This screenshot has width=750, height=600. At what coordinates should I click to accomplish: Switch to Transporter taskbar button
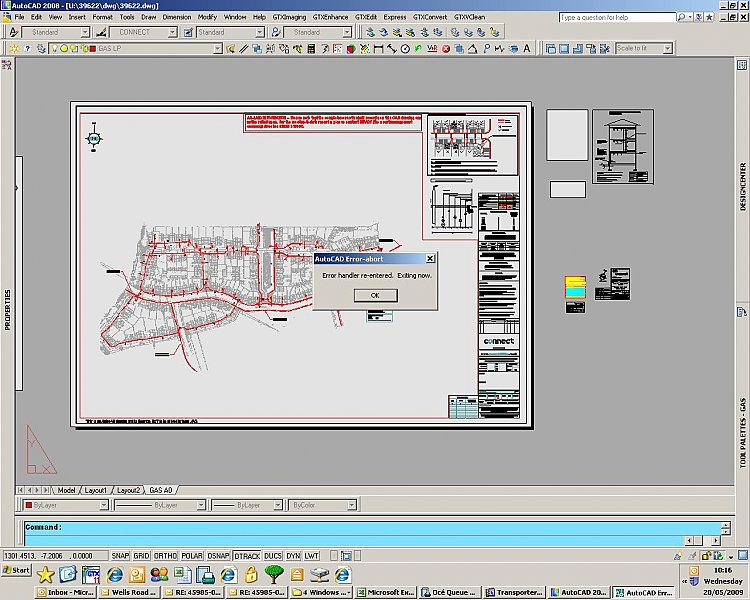coord(514,592)
